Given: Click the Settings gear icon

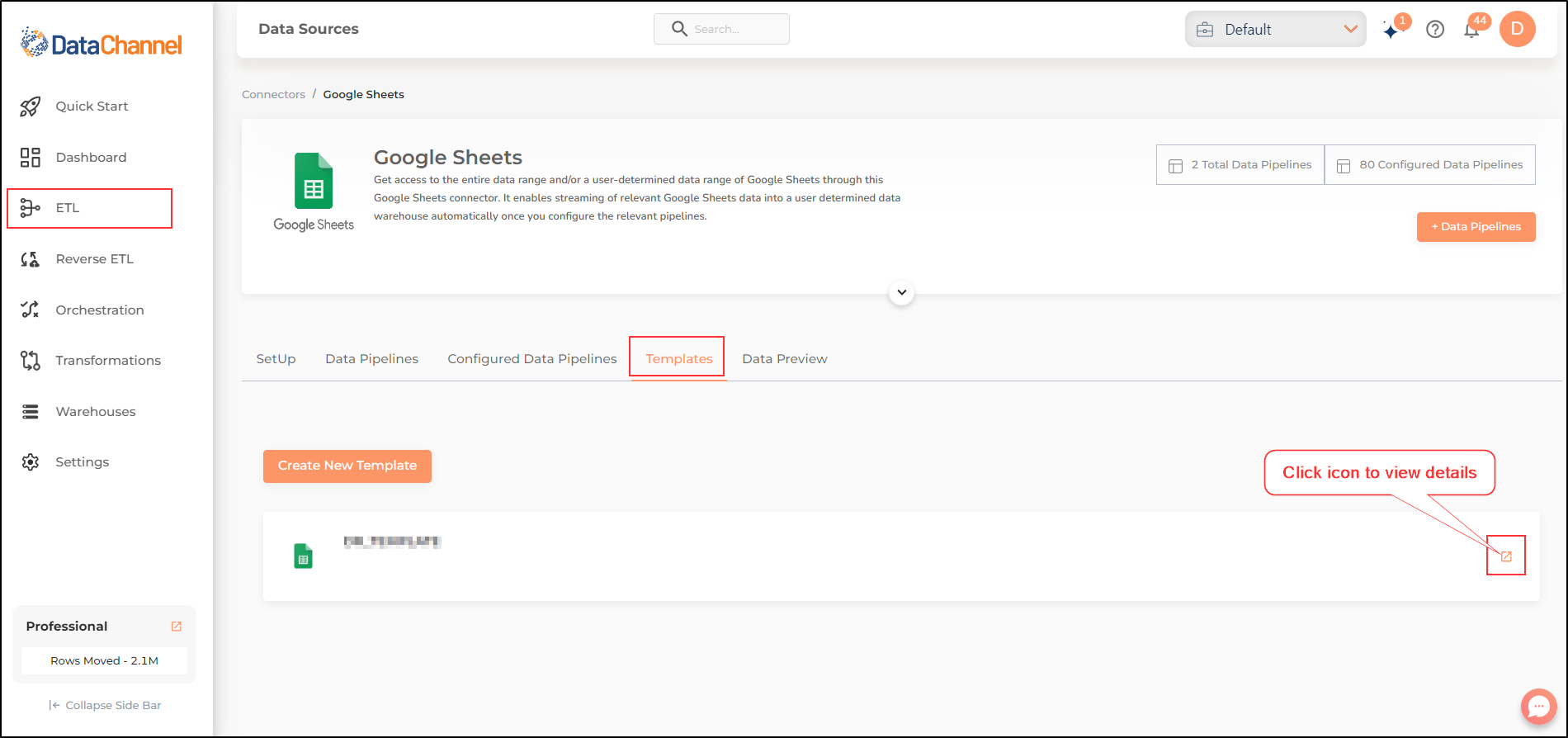Looking at the screenshot, I should click(31, 462).
